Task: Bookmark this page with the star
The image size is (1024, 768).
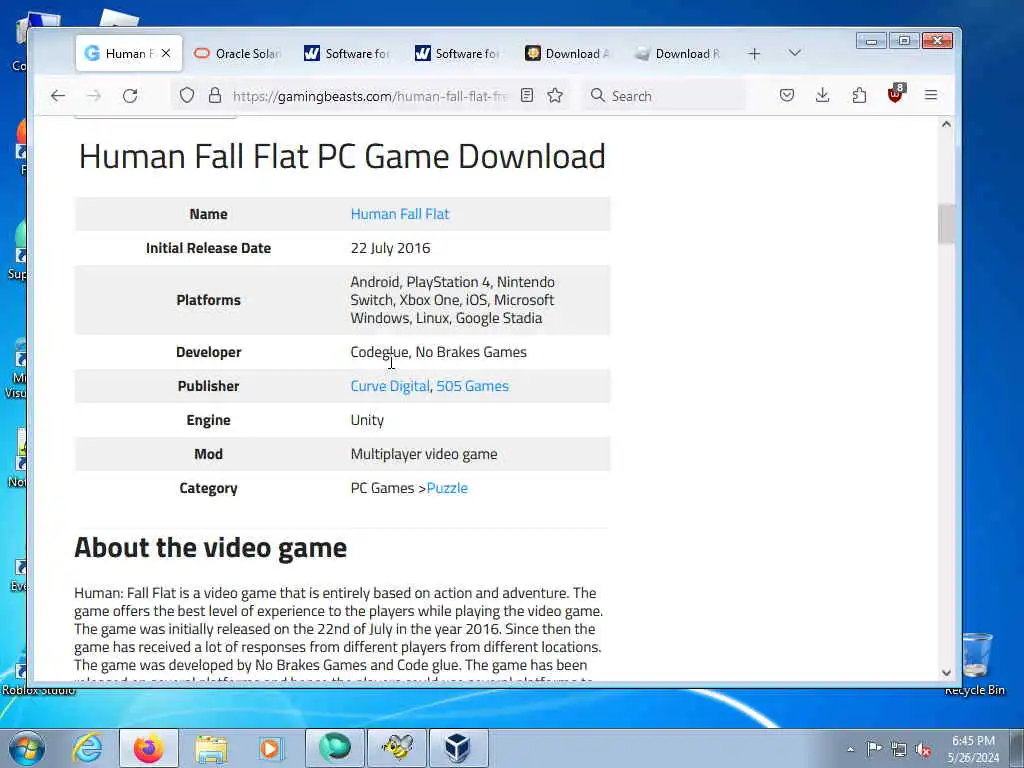Action: click(x=555, y=96)
